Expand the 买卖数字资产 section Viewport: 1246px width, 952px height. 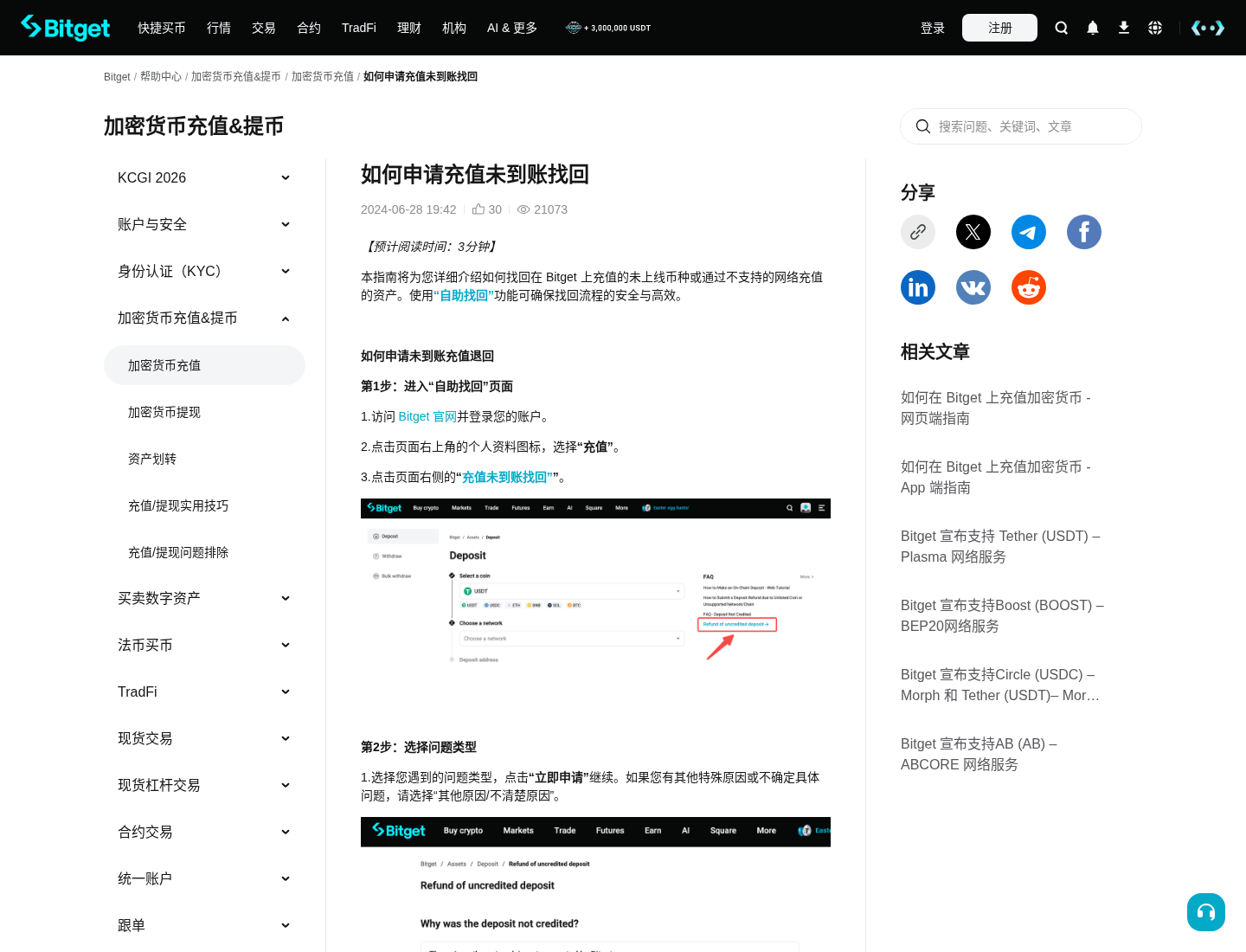click(x=204, y=598)
